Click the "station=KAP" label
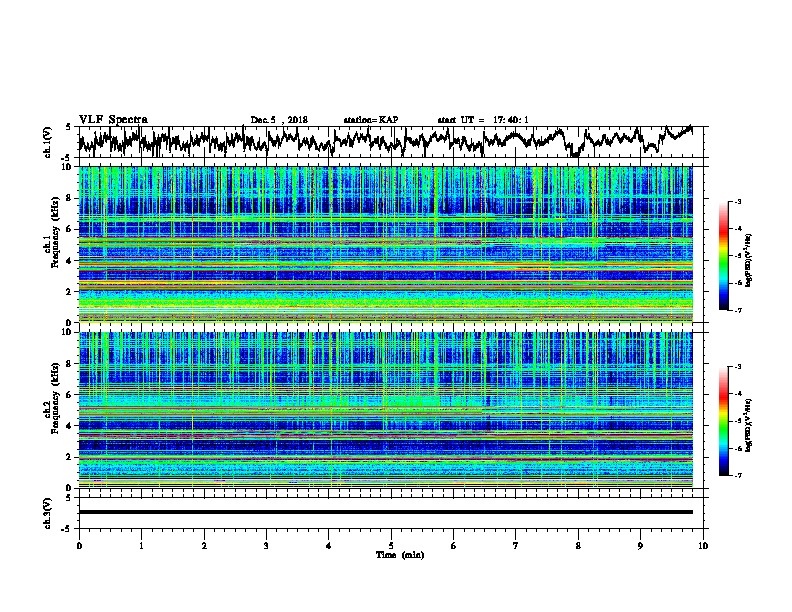The width and height of the screenshot is (792, 612). [371, 120]
